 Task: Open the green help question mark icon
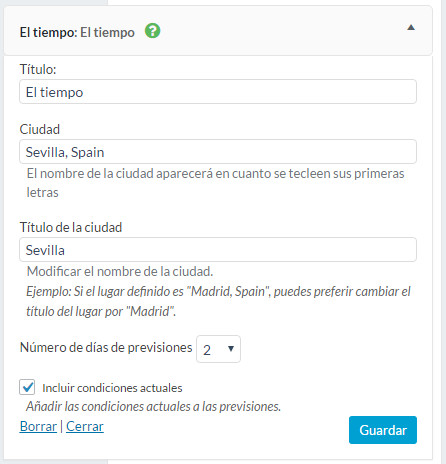tap(152, 31)
